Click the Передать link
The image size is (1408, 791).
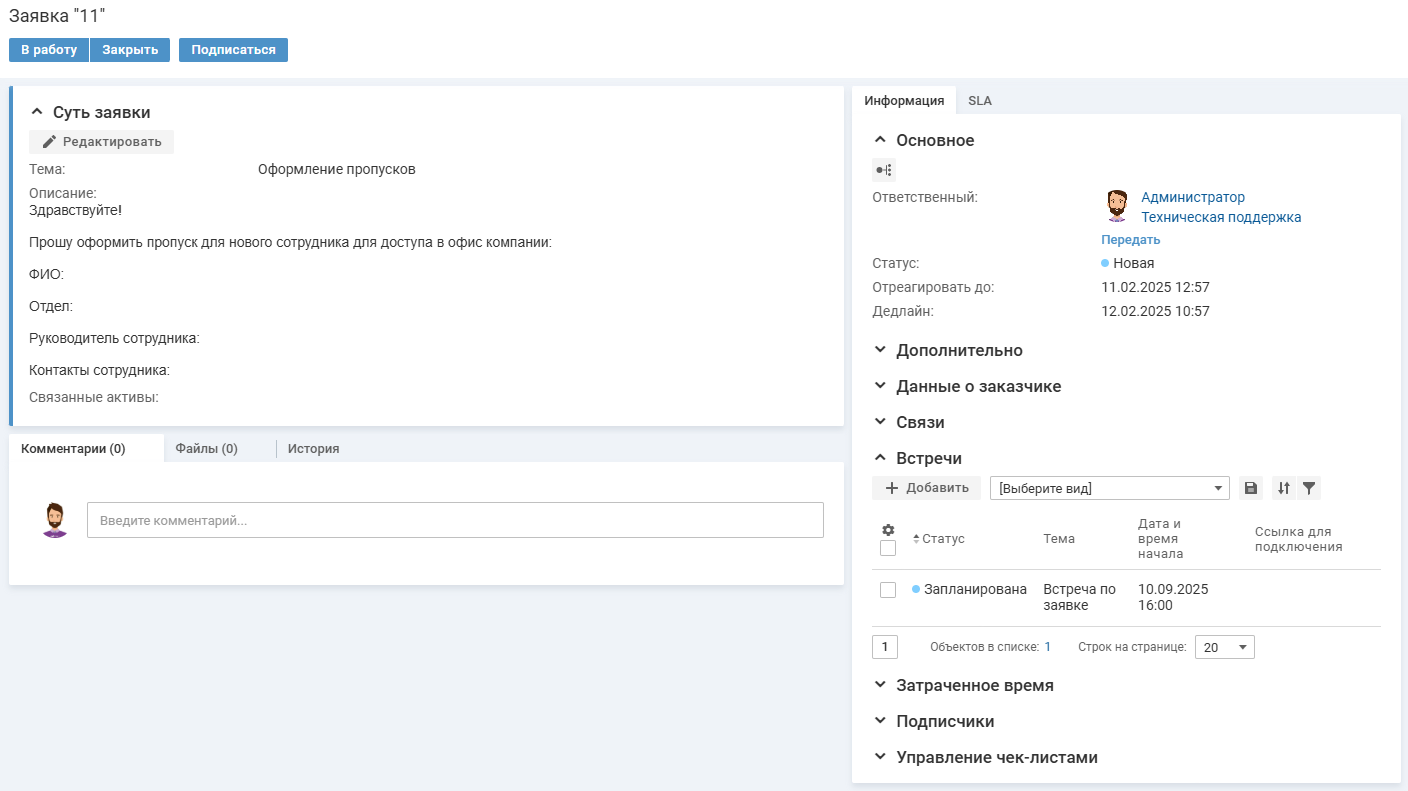tap(1130, 240)
